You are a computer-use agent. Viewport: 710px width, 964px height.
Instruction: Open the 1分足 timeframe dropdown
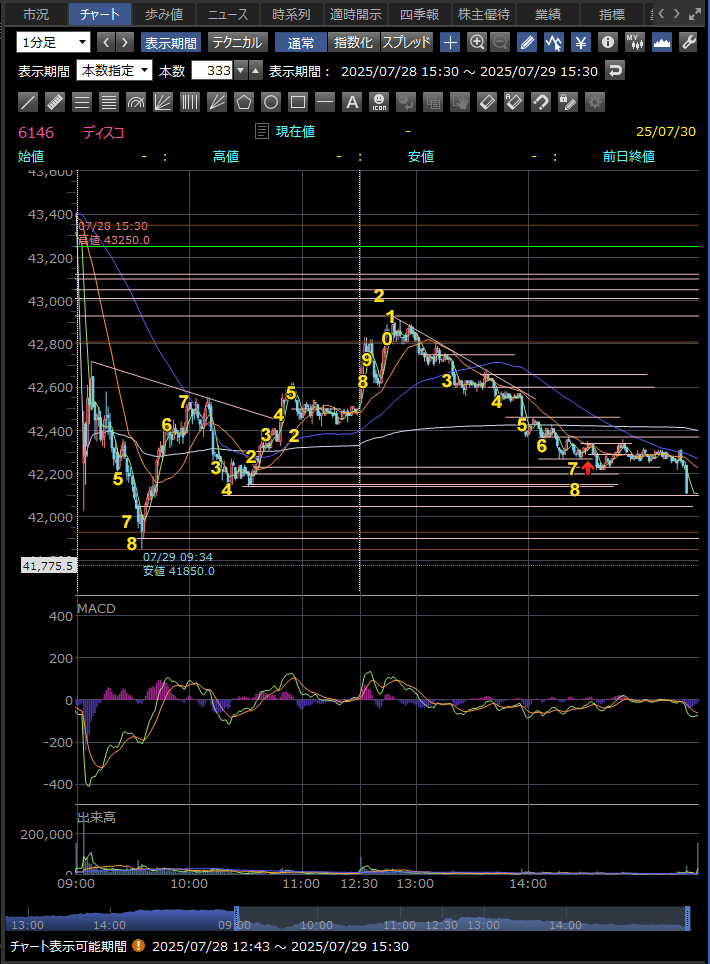click(53, 42)
